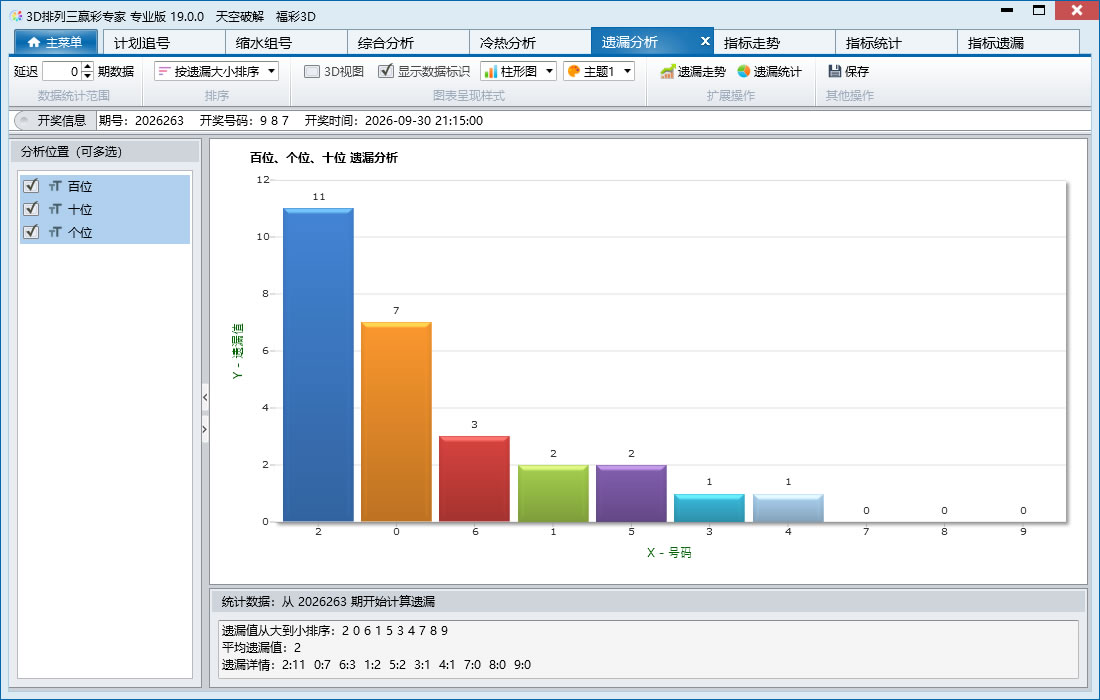Click the right-pointing splitter arrow

point(205,429)
